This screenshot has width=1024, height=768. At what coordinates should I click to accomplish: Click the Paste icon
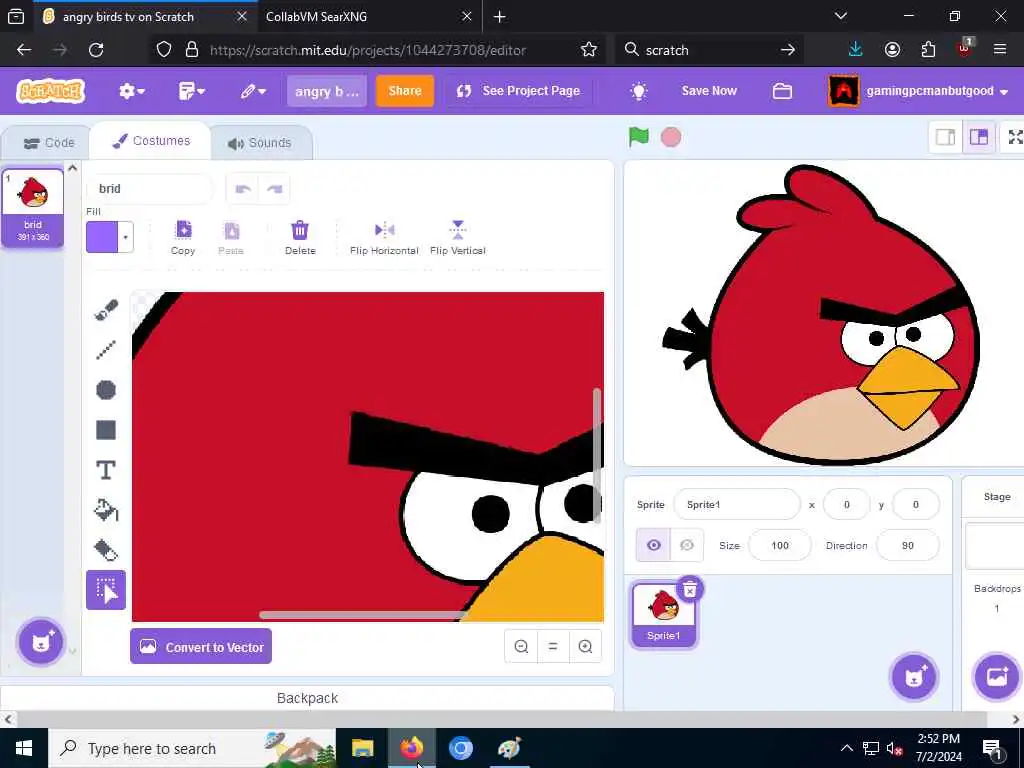pos(231,238)
